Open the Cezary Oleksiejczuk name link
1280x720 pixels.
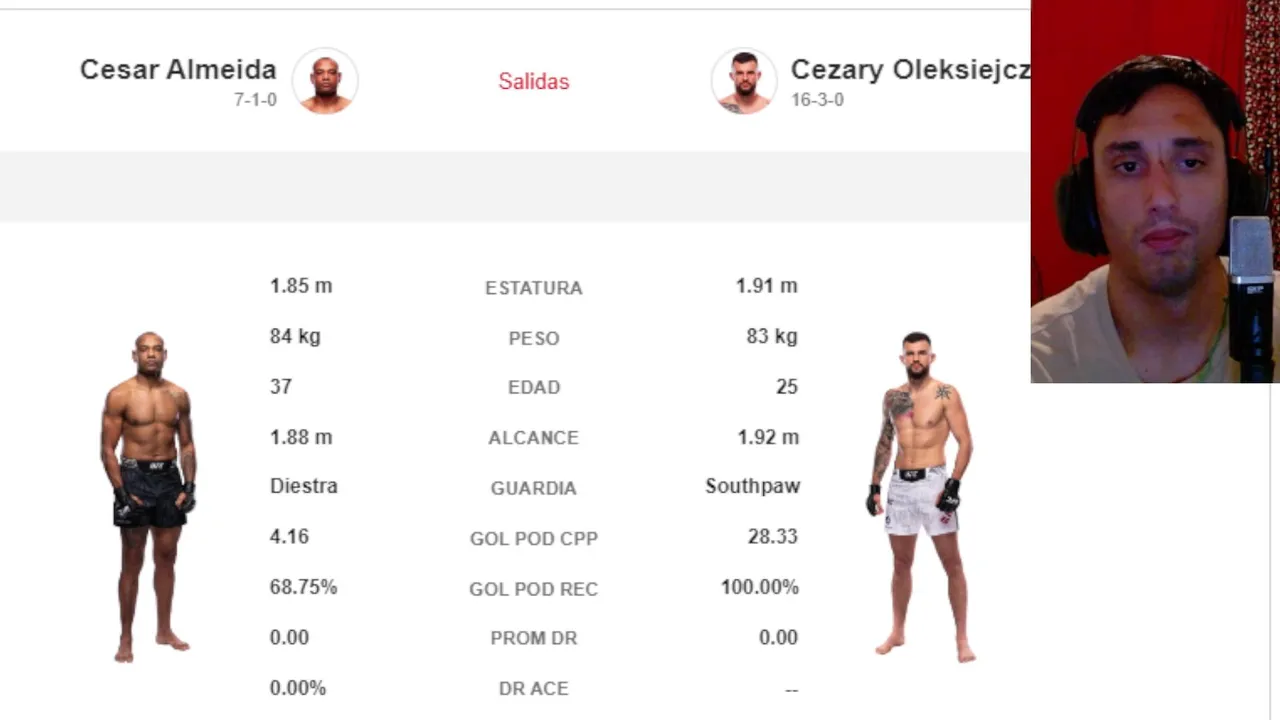tap(909, 69)
